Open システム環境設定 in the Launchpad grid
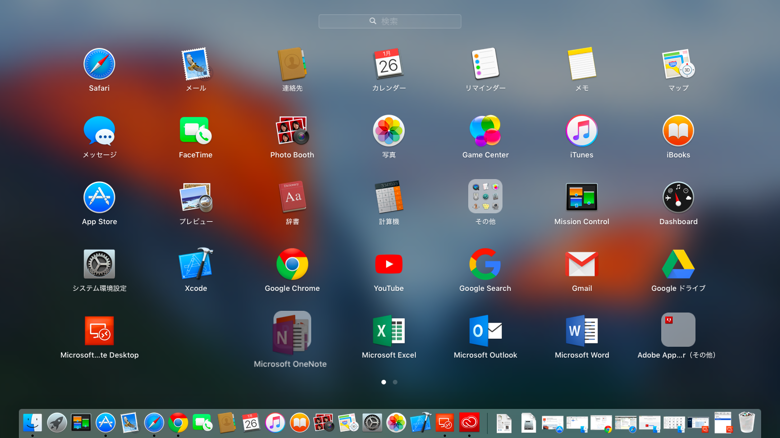Screen dimensions: 780x438 coord(99,264)
